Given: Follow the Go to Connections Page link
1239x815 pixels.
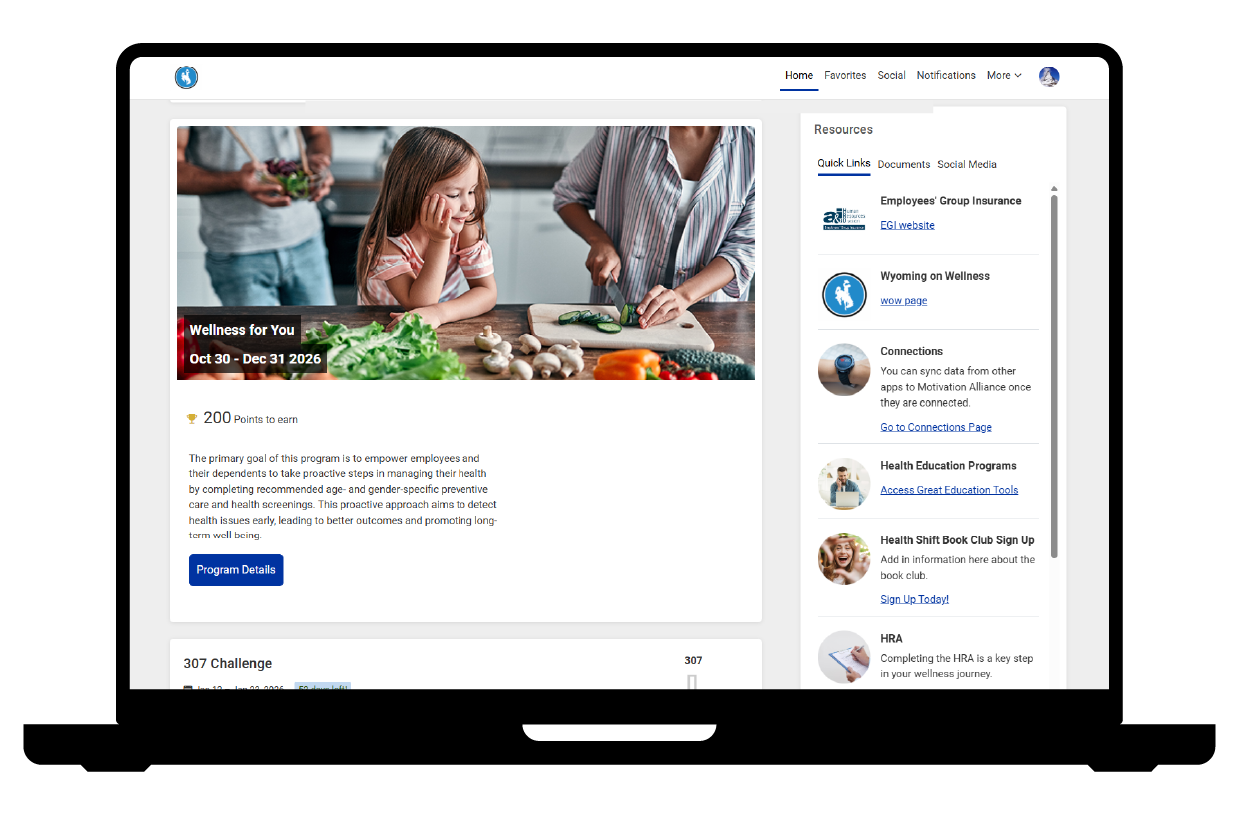Looking at the screenshot, I should pyautogui.click(x=935, y=428).
